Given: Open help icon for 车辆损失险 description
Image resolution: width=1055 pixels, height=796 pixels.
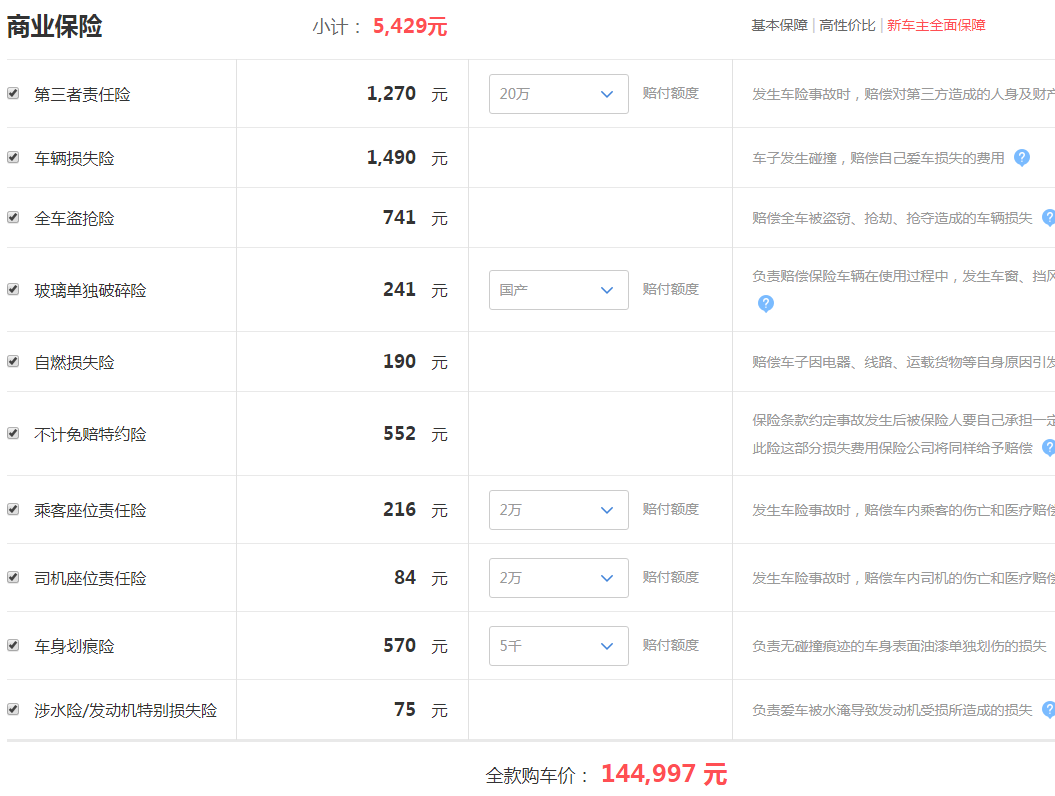Looking at the screenshot, I should click(x=1021, y=157).
